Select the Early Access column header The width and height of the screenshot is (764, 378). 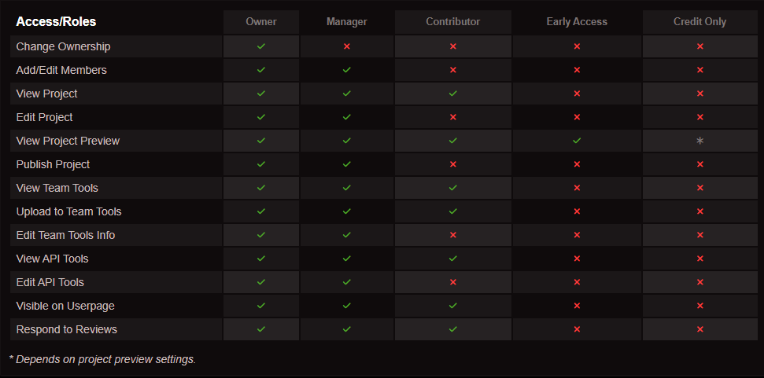577,22
